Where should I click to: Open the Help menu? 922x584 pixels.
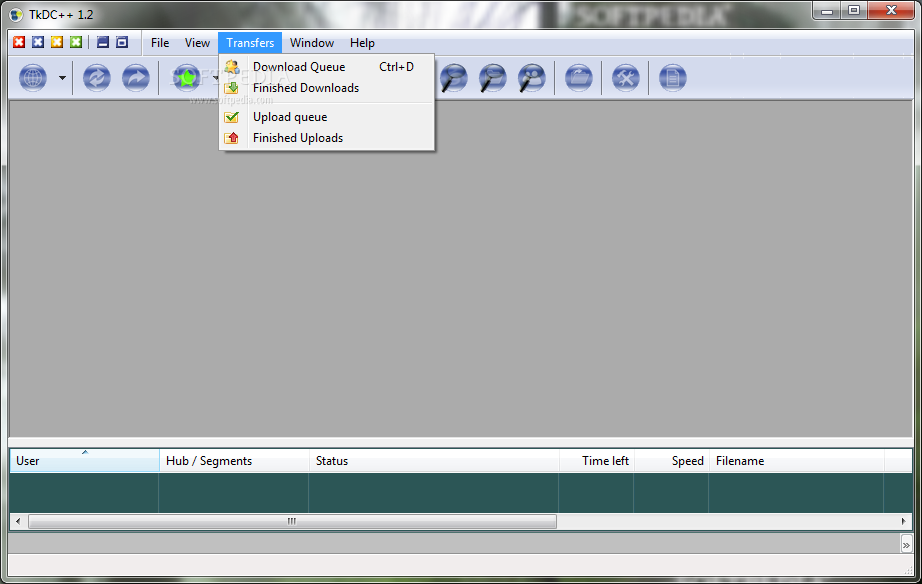[x=362, y=43]
